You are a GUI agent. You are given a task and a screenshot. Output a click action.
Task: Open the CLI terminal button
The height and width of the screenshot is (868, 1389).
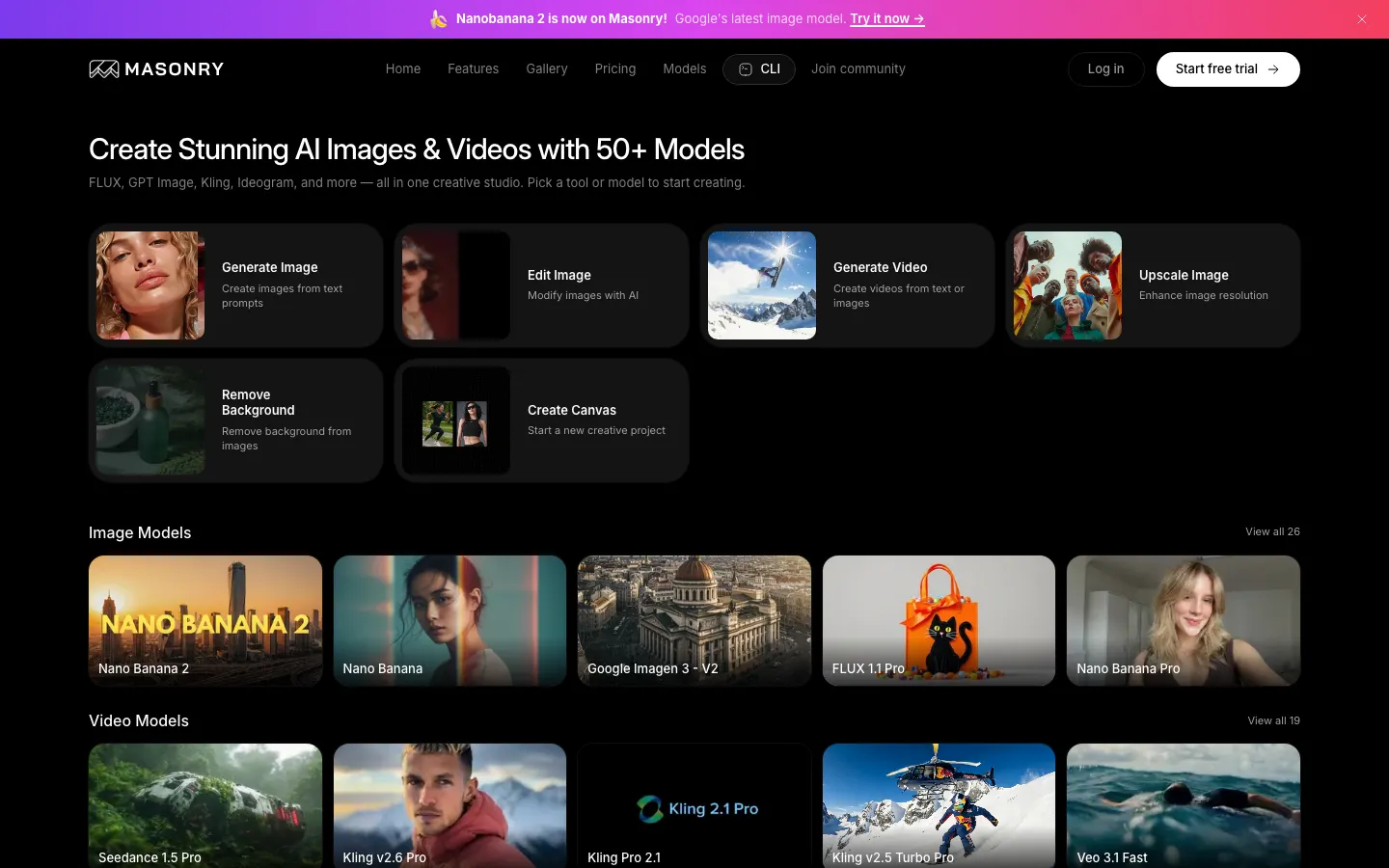[x=759, y=69]
